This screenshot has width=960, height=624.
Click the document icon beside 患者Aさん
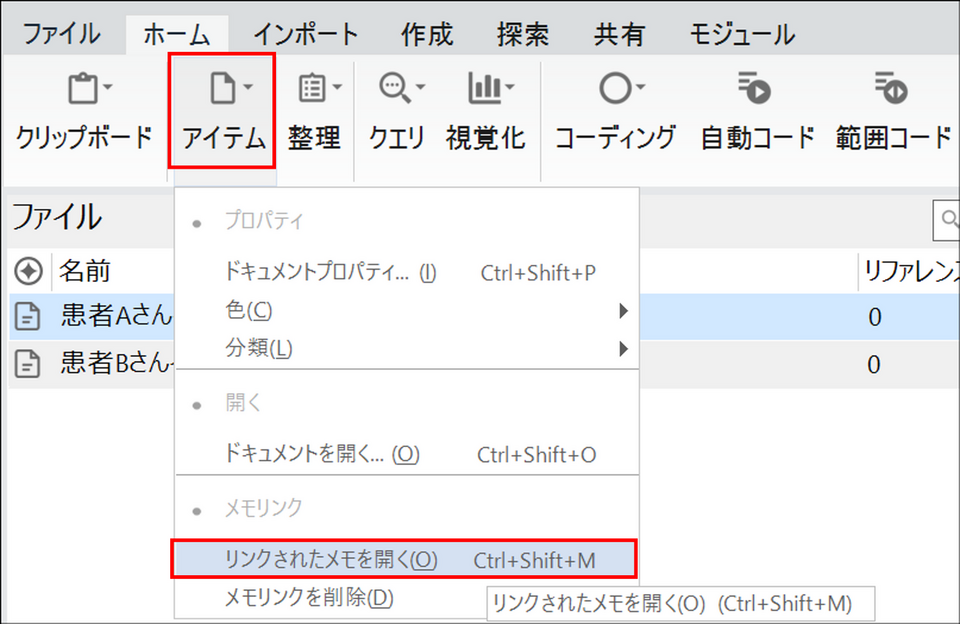[x=30, y=317]
